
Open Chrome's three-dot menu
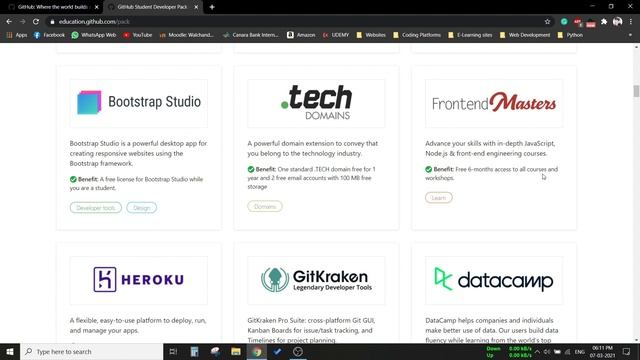pos(631,22)
